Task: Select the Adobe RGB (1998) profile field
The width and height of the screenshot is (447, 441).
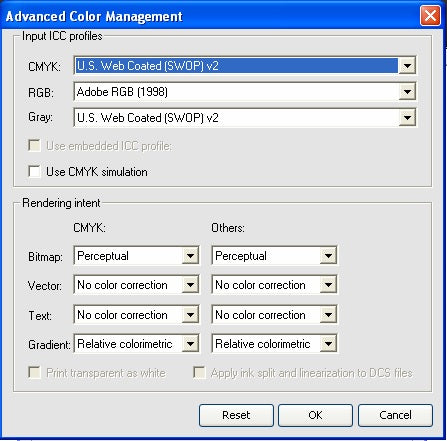Action: 236,92
